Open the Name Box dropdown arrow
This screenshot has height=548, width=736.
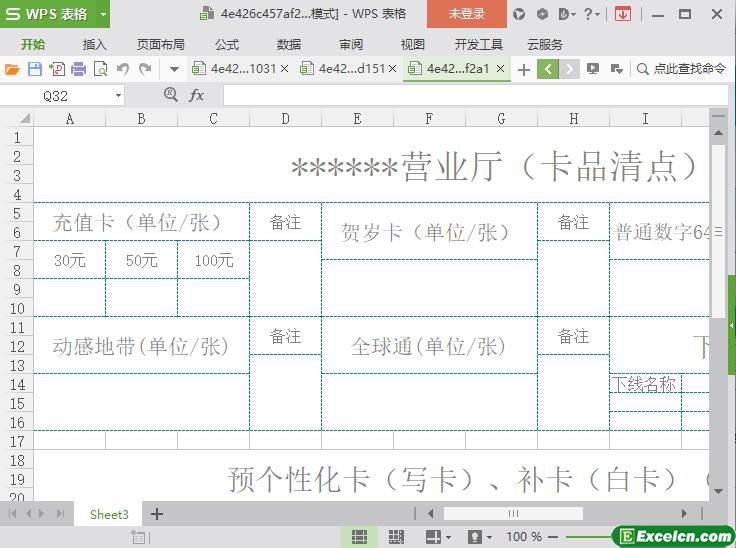[118, 96]
